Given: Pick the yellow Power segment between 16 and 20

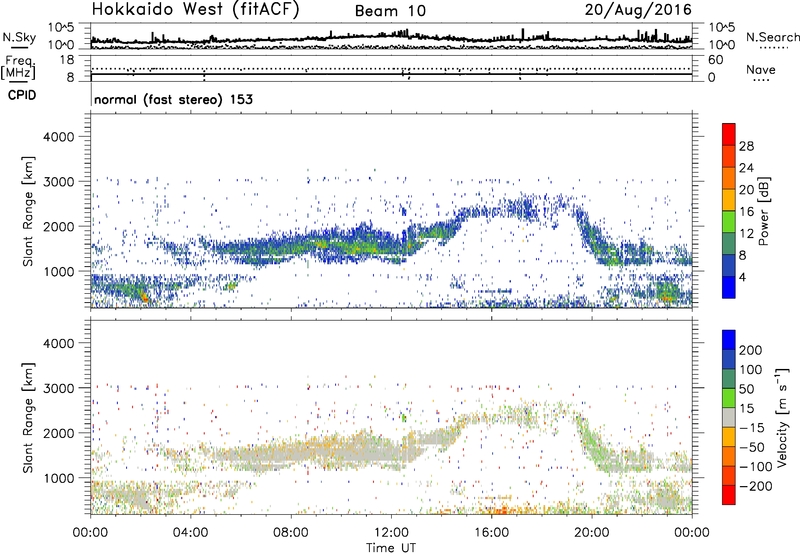Looking at the screenshot, I should (x=729, y=199).
